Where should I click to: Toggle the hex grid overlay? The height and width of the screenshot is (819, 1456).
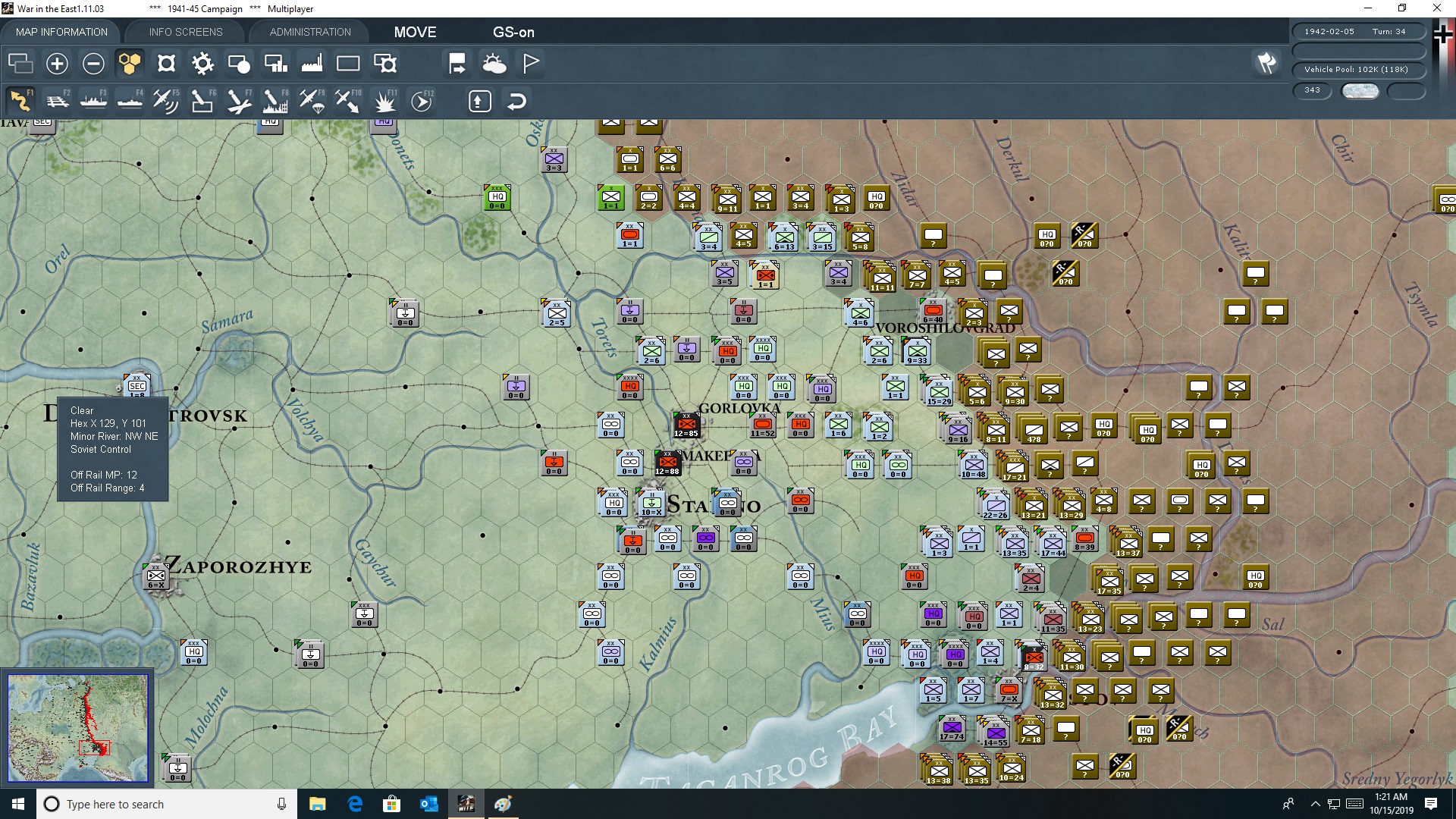(x=130, y=64)
